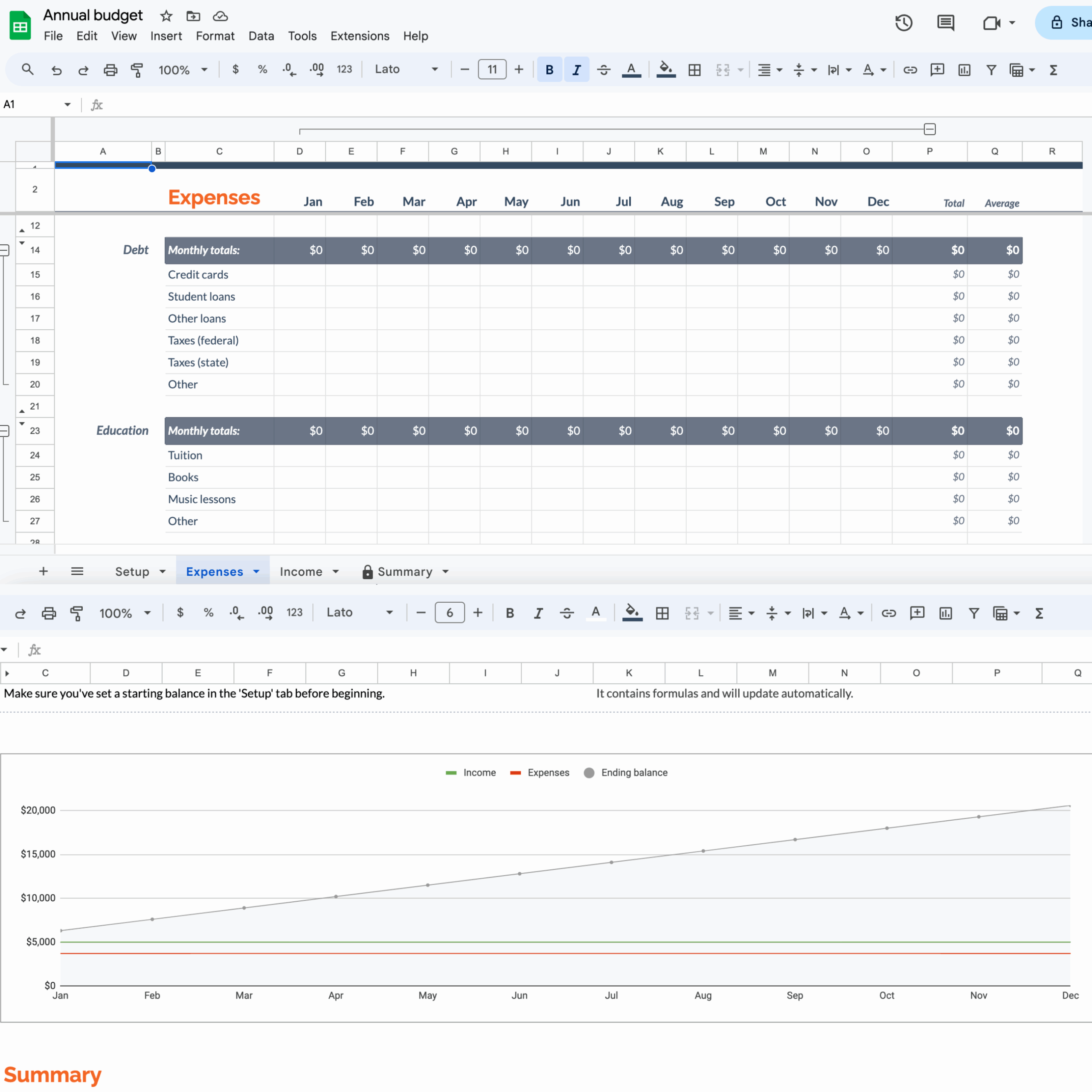
Task: Click the paint format icon in top toolbar
Action: point(137,70)
